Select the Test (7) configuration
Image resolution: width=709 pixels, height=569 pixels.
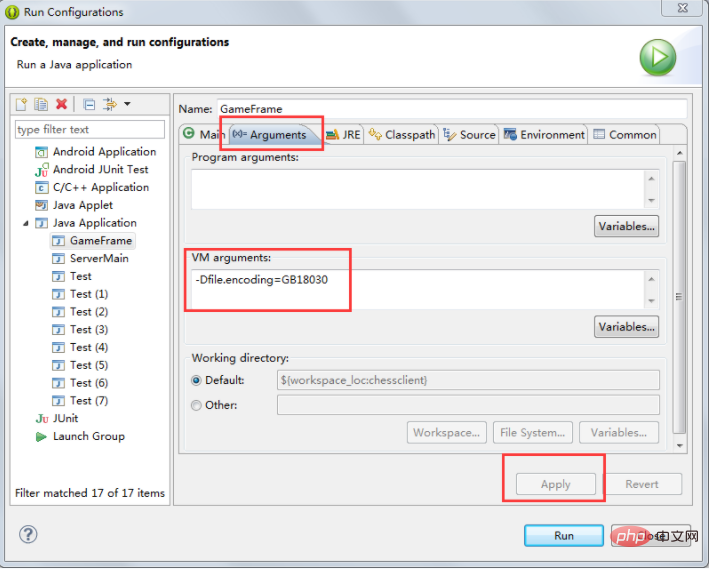[80, 401]
